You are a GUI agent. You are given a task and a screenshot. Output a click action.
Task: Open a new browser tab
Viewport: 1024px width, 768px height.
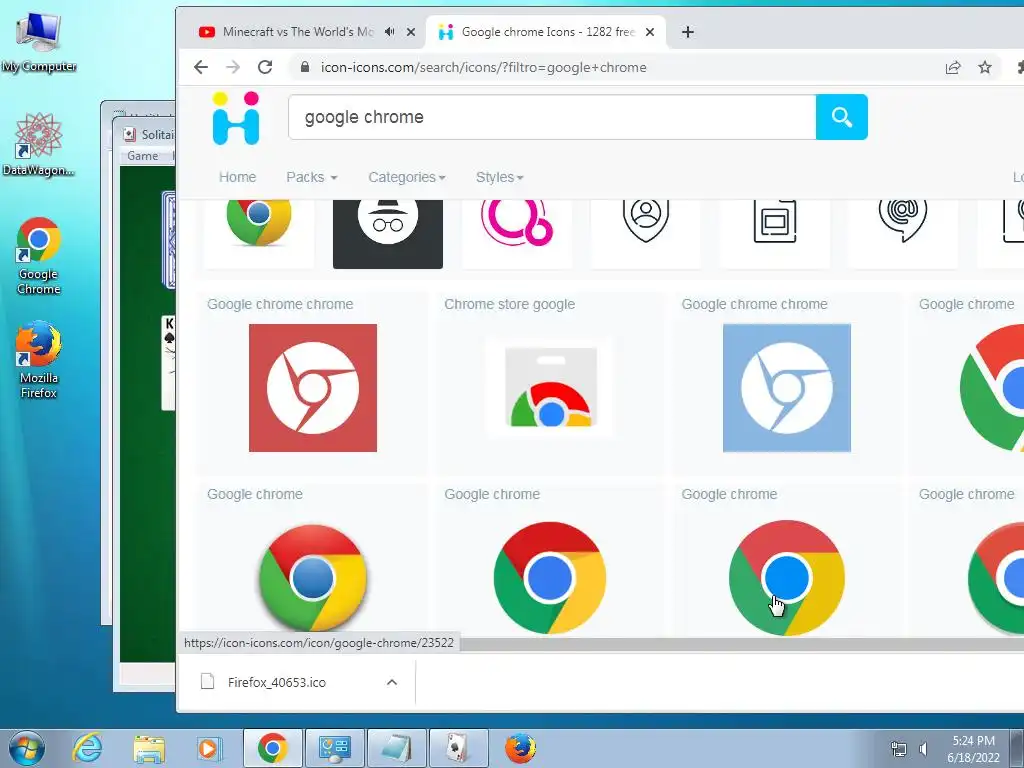coord(688,32)
